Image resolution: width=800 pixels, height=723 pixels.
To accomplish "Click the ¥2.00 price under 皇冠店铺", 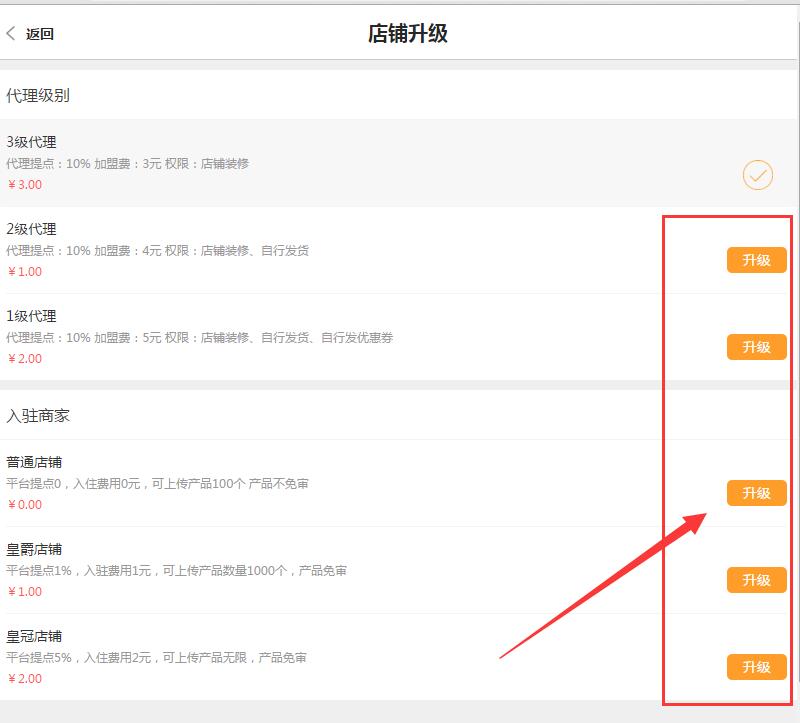I will pos(24,679).
